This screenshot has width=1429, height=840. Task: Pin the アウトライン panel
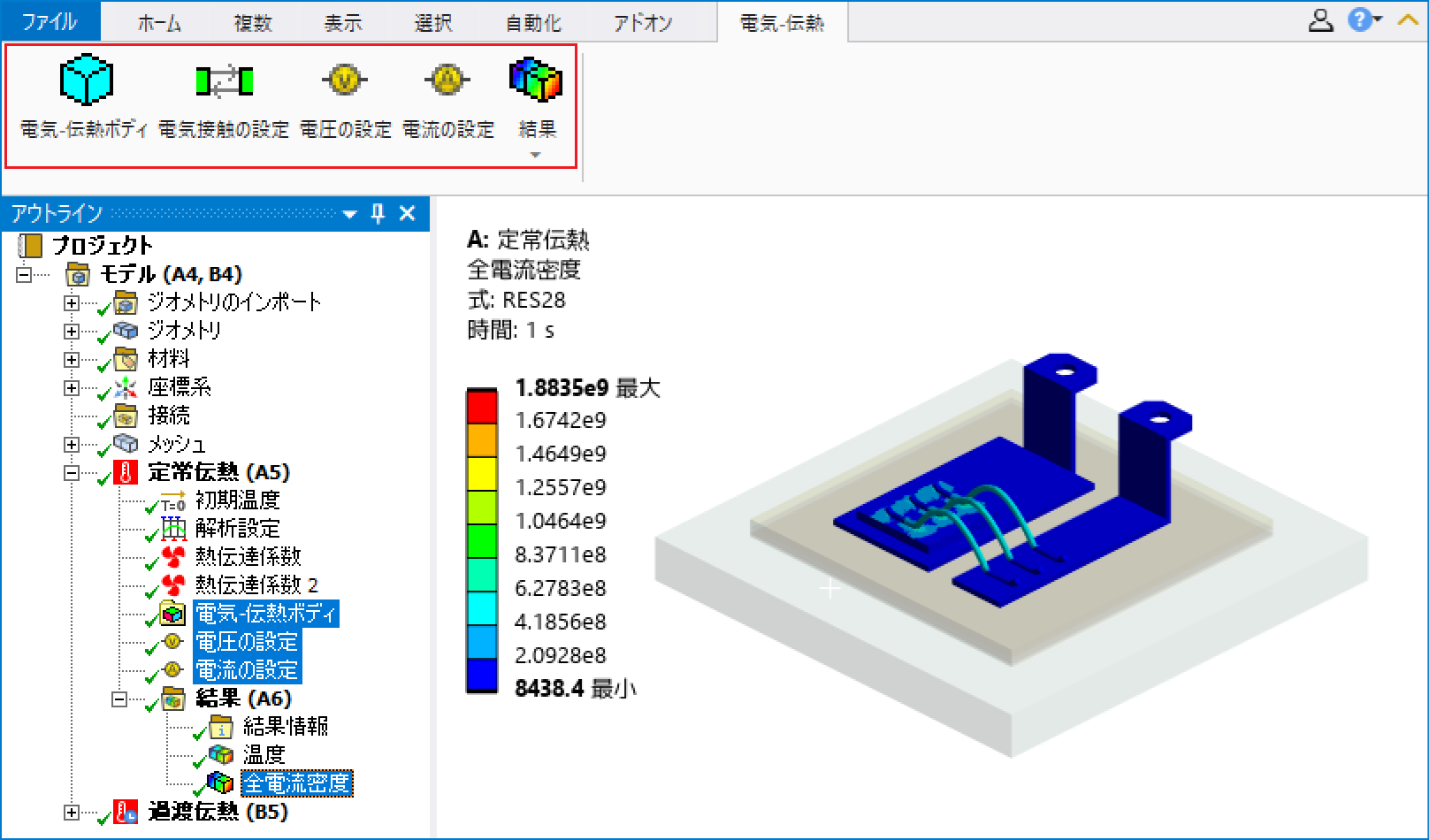pos(378,213)
